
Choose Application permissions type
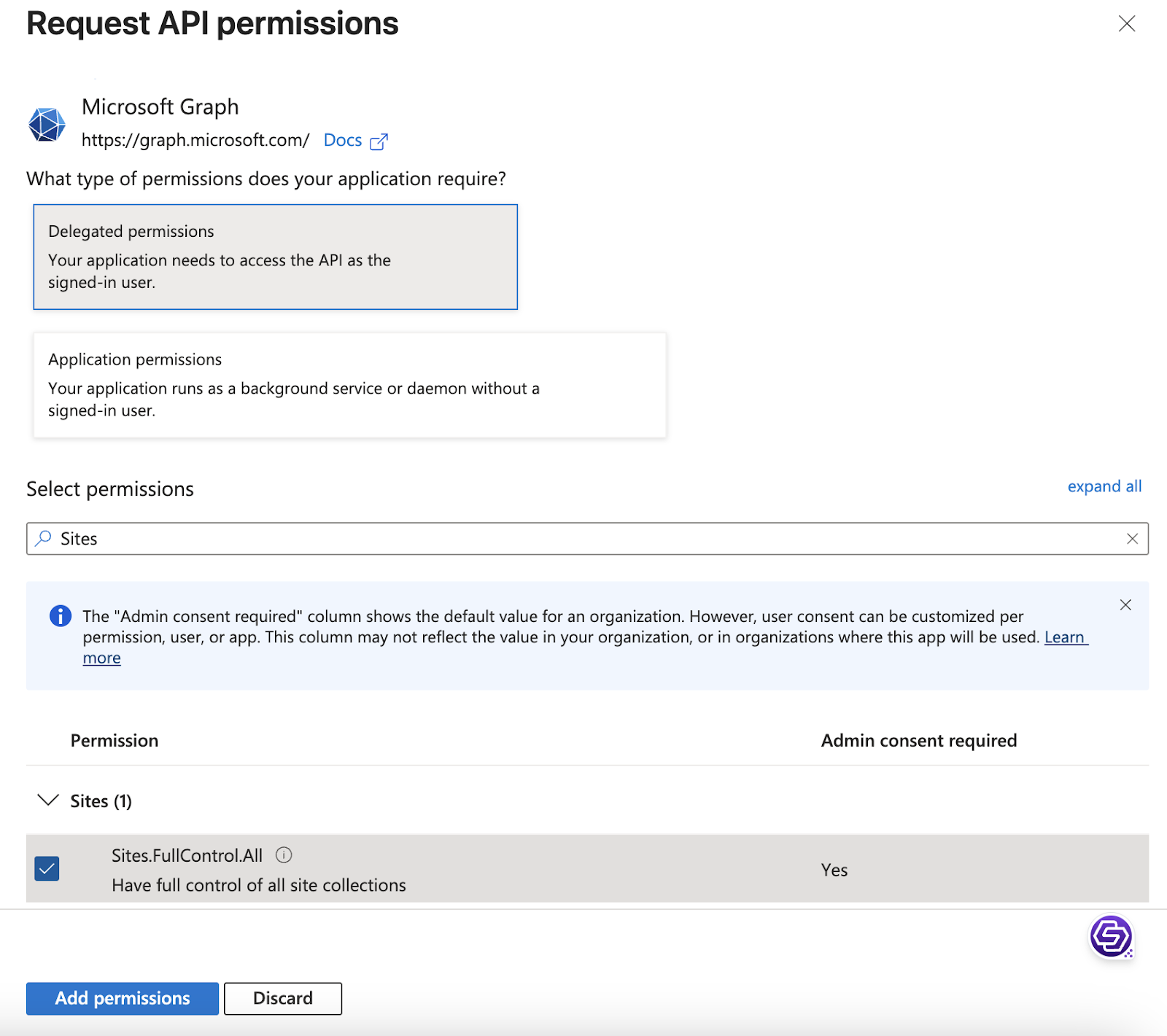point(349,385)
